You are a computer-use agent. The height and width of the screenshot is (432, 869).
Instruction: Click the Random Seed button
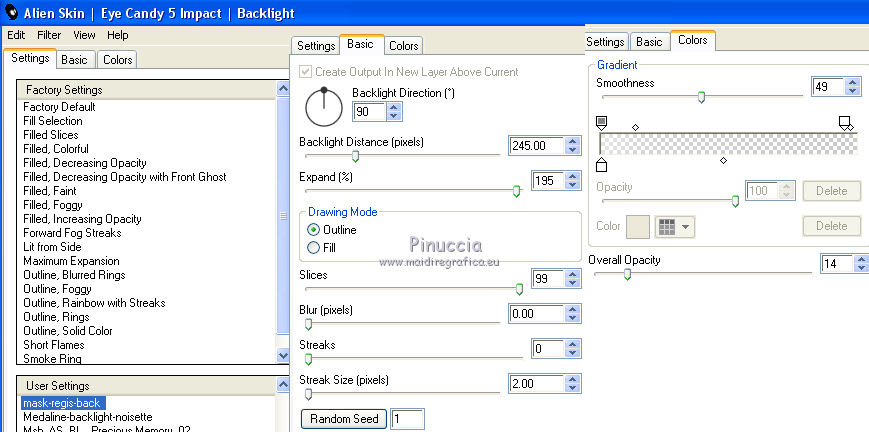(x=344, y=419)
